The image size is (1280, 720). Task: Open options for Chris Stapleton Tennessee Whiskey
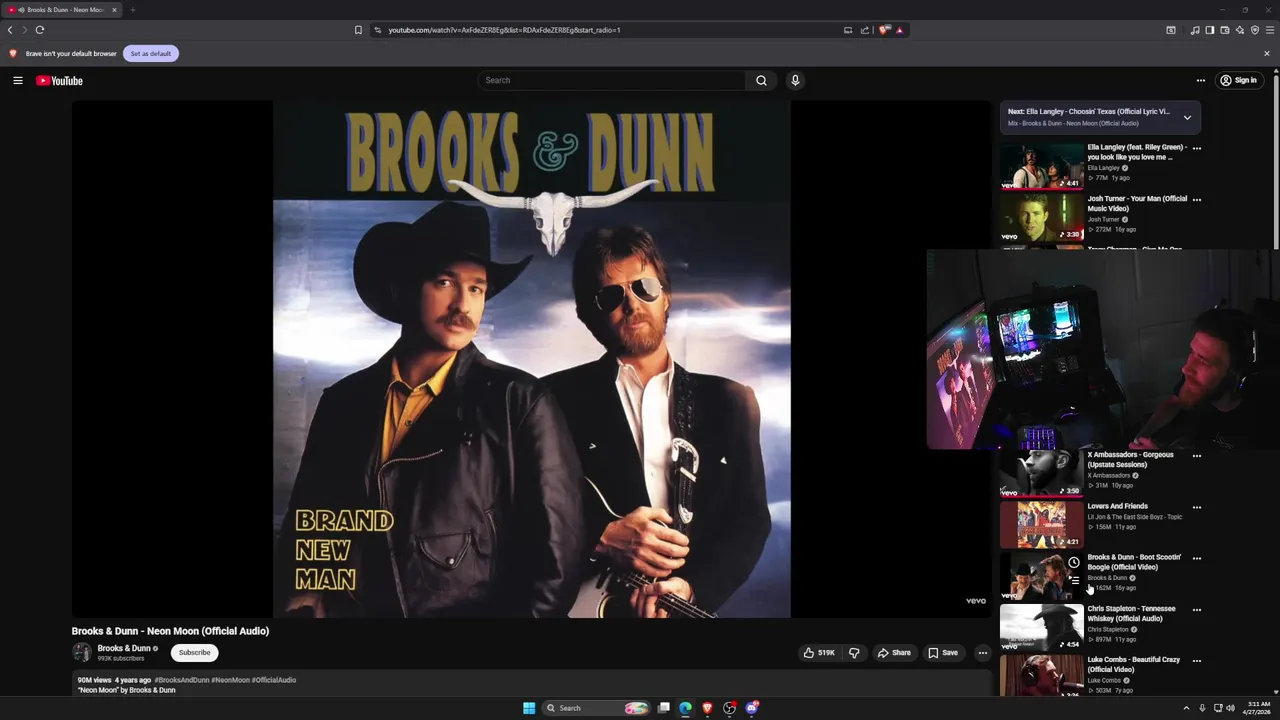tap(1197, 610)
